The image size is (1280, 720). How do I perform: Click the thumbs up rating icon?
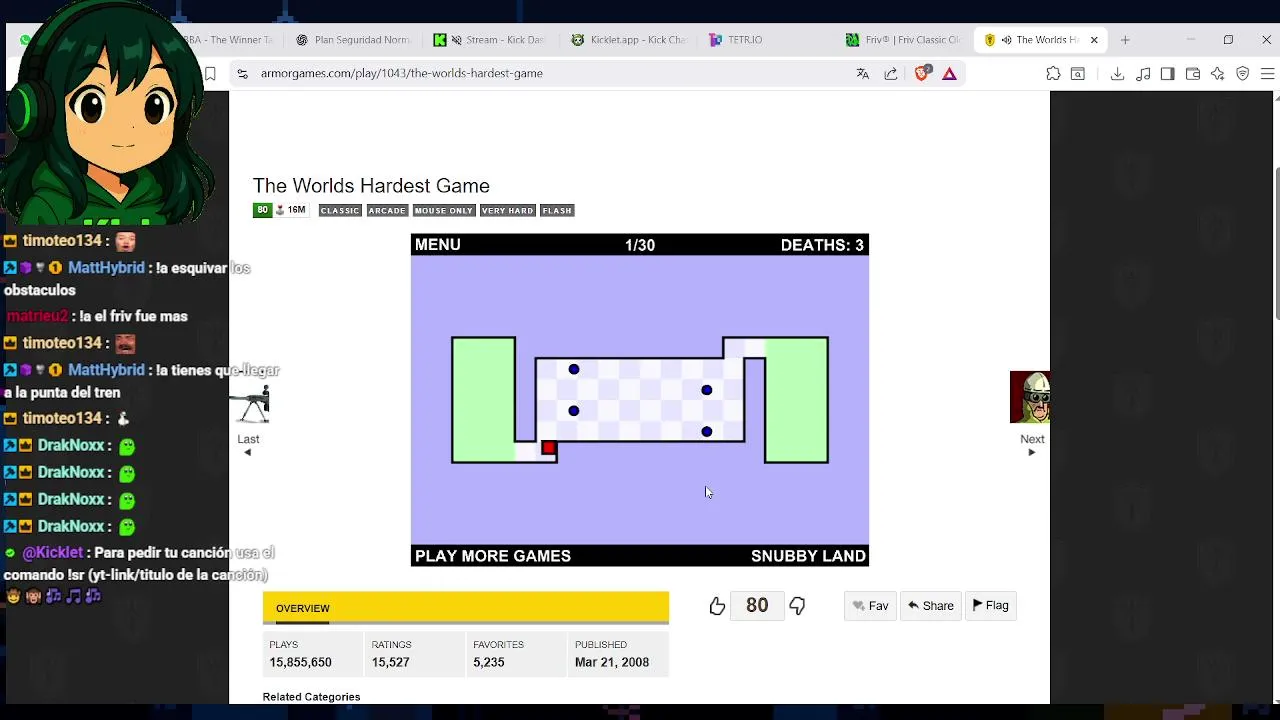(x=717, y=606)
